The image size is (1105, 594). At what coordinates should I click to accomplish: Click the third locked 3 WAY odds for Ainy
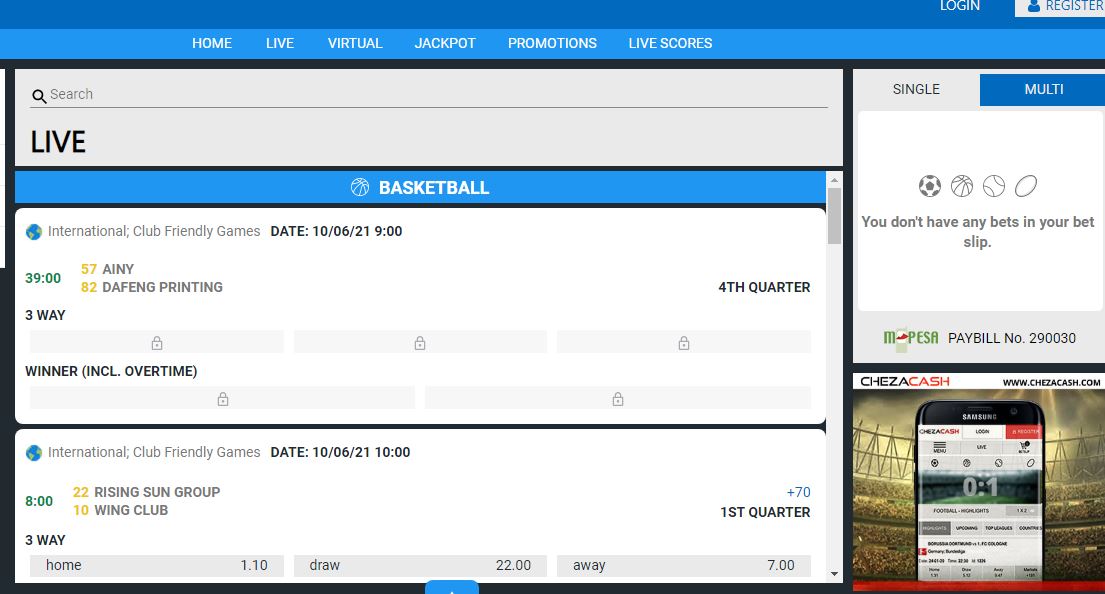click(684, 342)
